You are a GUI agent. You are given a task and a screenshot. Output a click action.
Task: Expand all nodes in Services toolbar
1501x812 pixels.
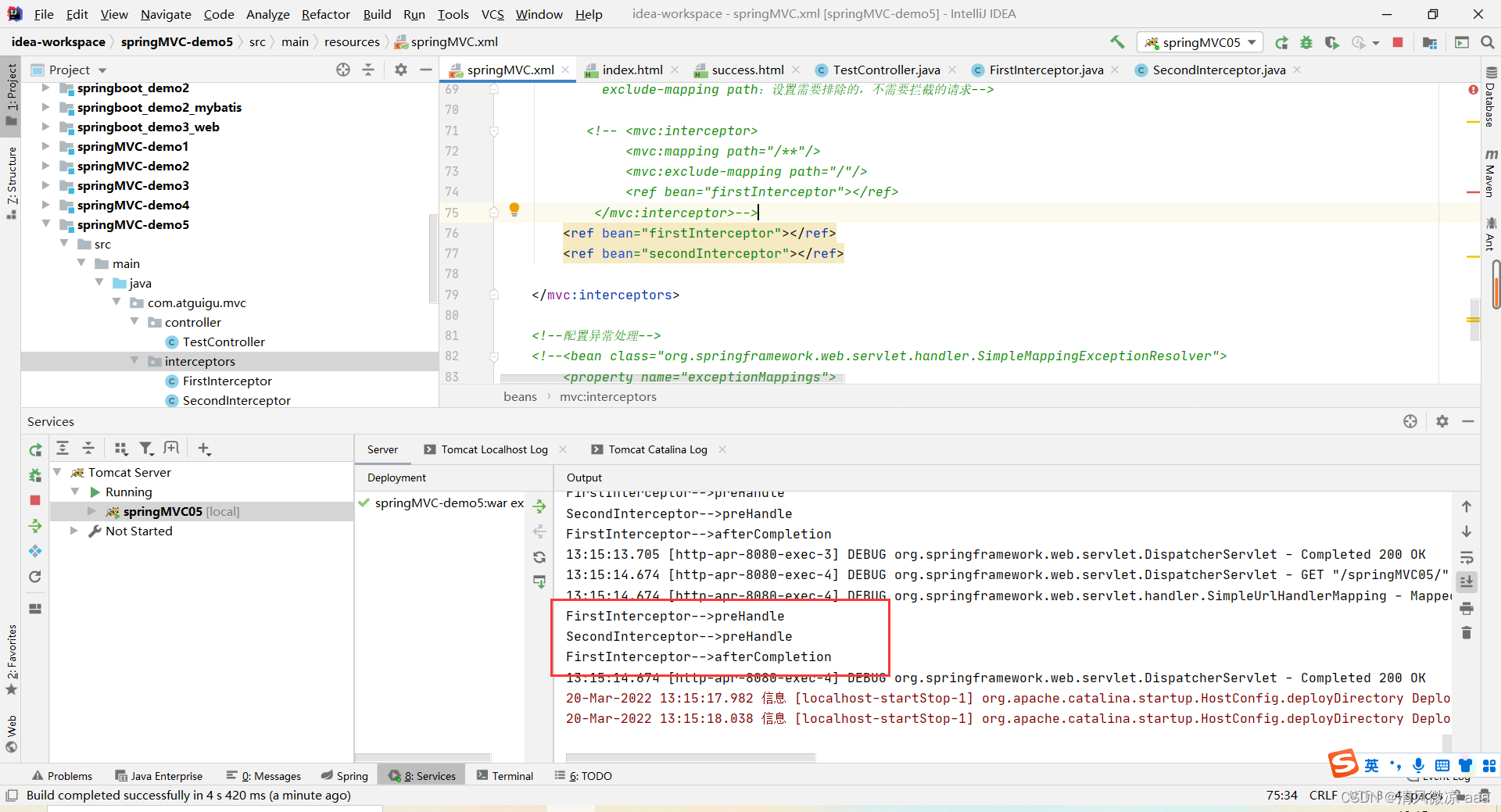click(x=63, y=448)
